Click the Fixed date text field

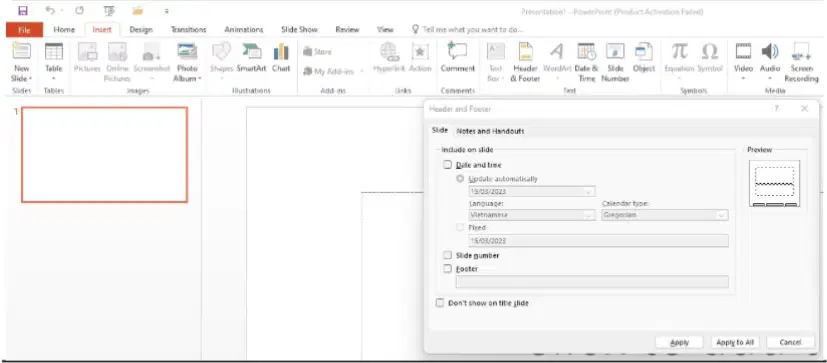coord(598,241)
